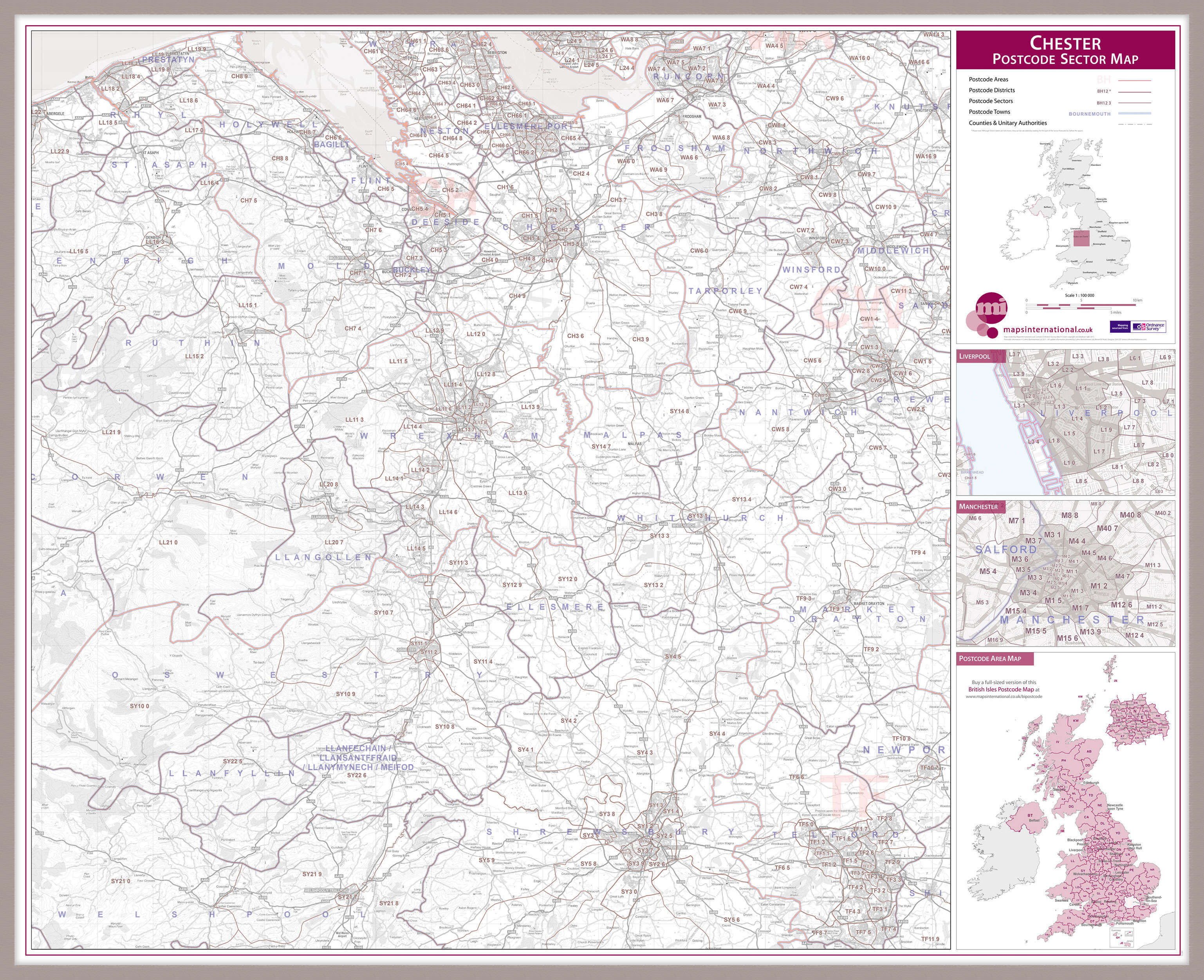Click sector label 'SY21 9'
The width and height of the screenshot is (1204, 980).
coord(312,874)
